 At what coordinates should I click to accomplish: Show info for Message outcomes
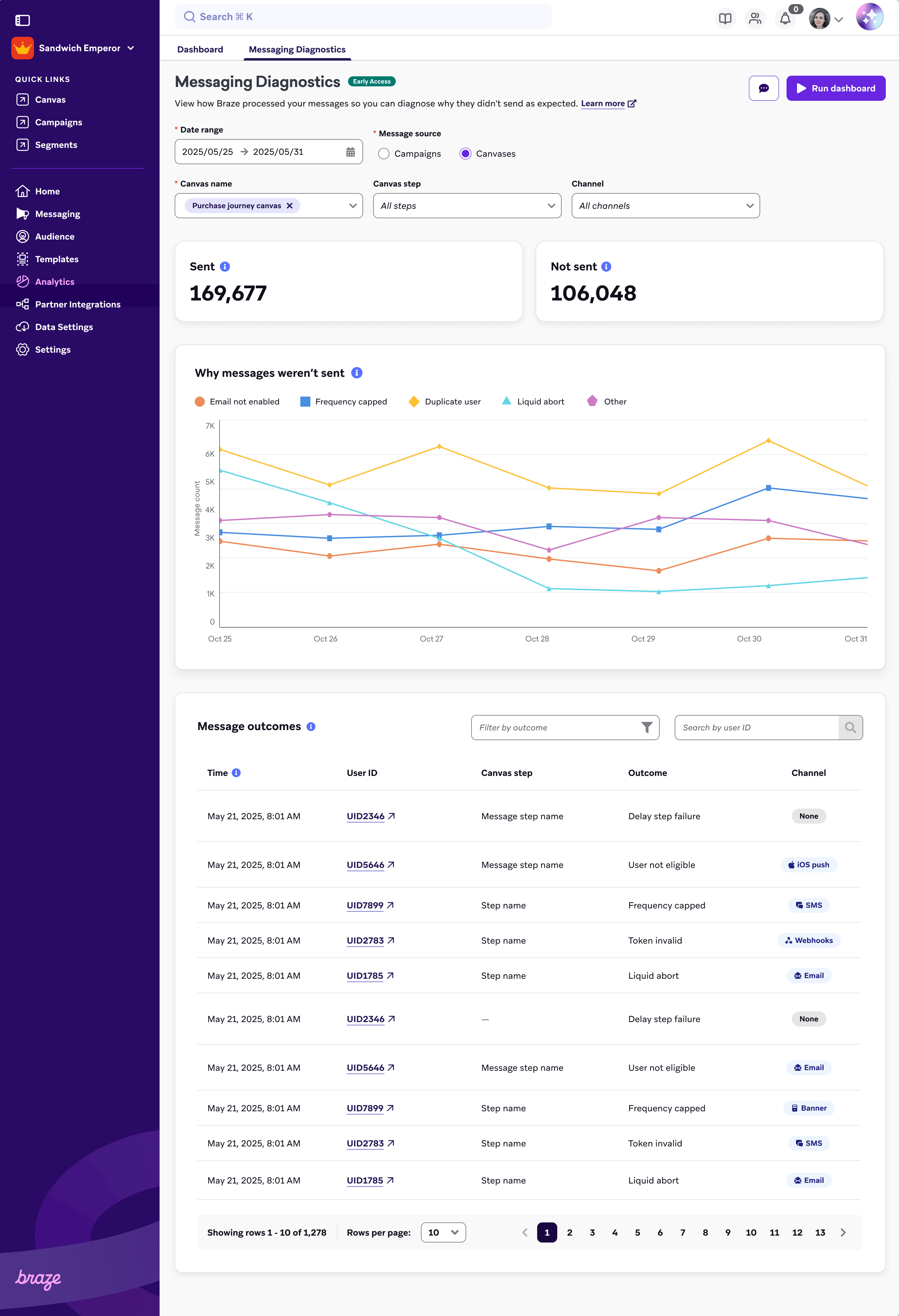pyautogui.click(x=311, y=727)
